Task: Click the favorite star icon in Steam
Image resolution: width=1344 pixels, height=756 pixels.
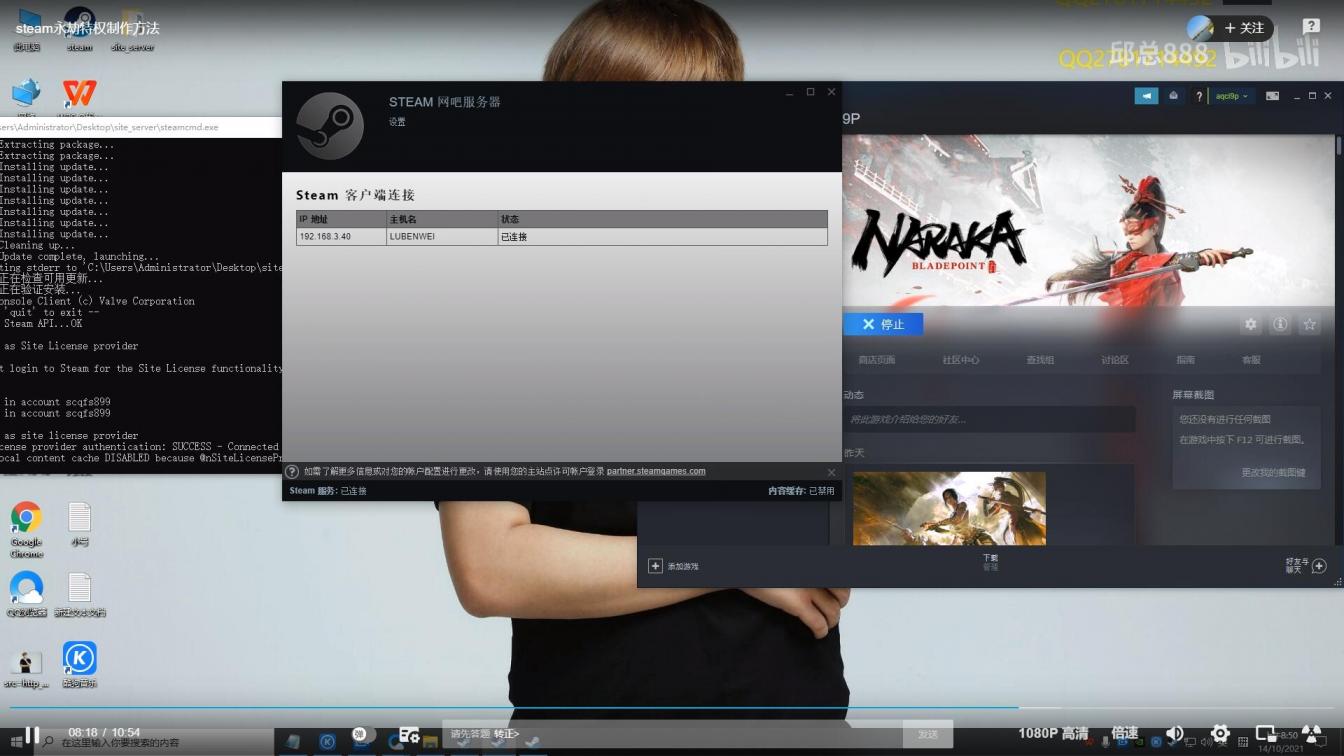Action: (x=1310, y=324)
